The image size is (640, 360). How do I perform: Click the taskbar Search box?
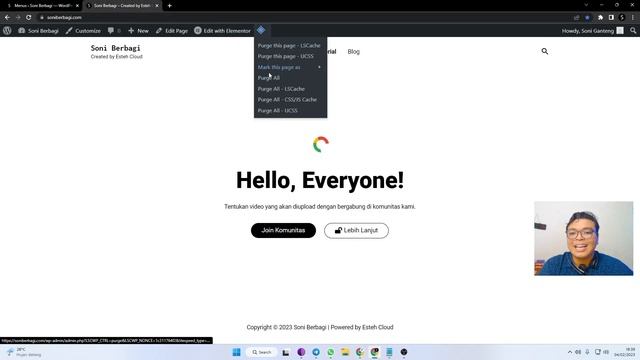(x=262, y=352)
